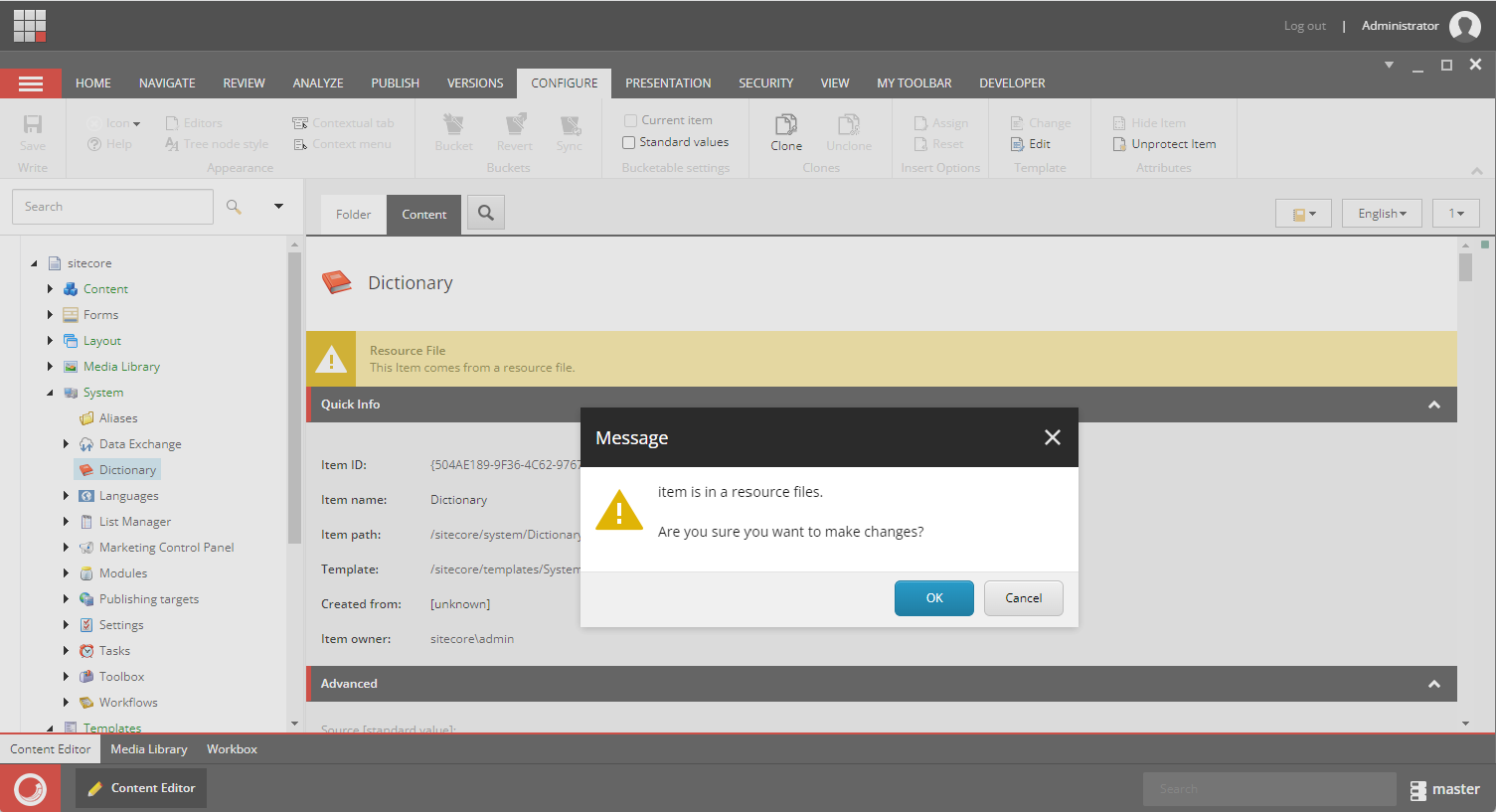Click the Assign insert options icon
The width and height of the screenshot is (1496, 812).
coord(920,123)
